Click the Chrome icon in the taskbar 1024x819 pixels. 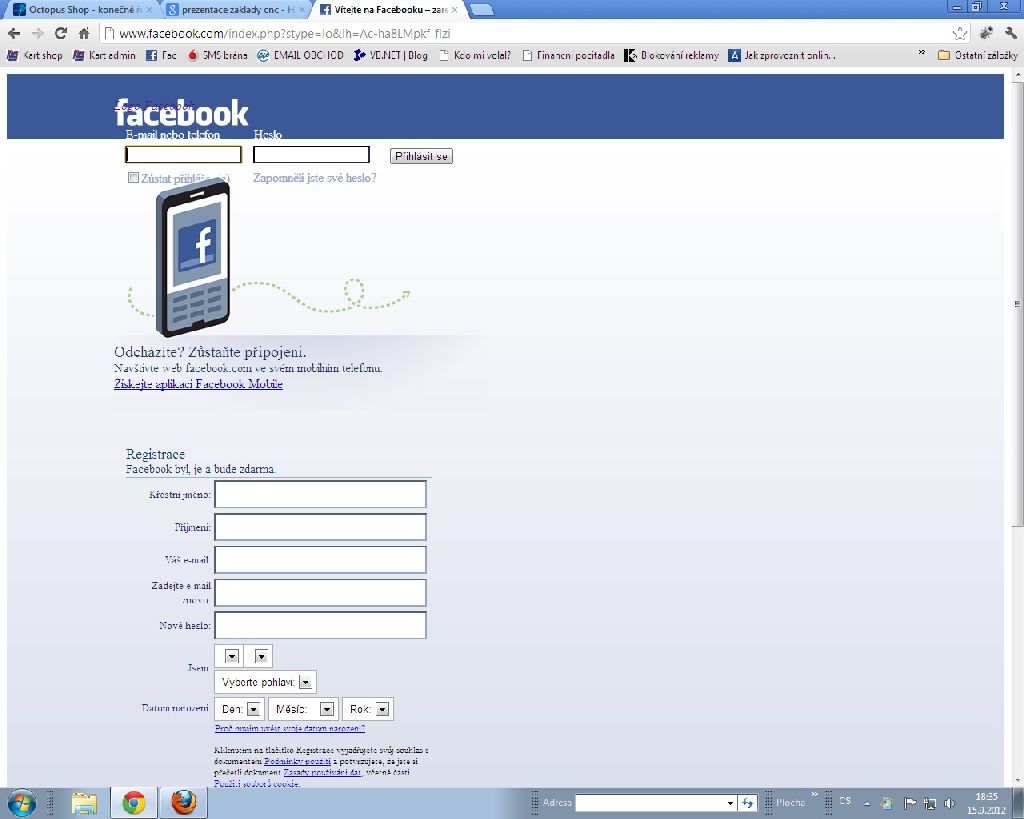(134, 803)
